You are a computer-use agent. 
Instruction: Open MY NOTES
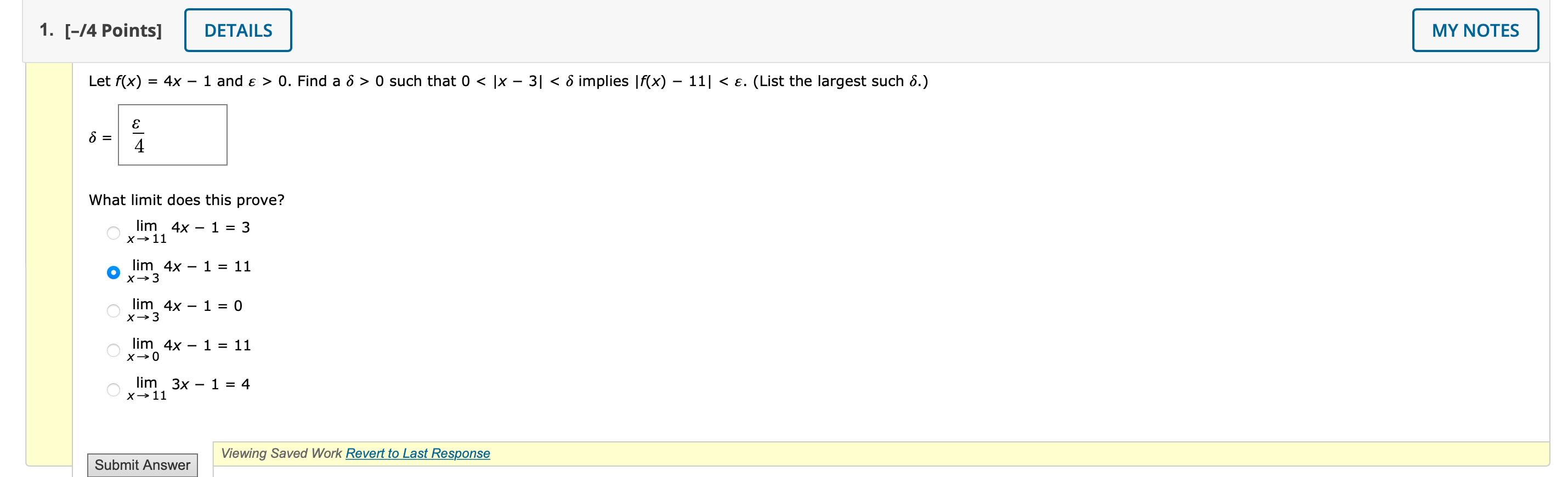pyautogui.click(x=1475, y=29)
